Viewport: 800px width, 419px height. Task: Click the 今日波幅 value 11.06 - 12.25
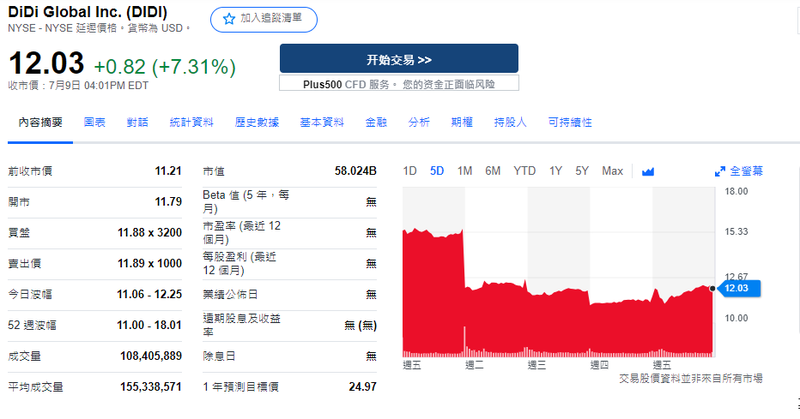click(149, 294)
